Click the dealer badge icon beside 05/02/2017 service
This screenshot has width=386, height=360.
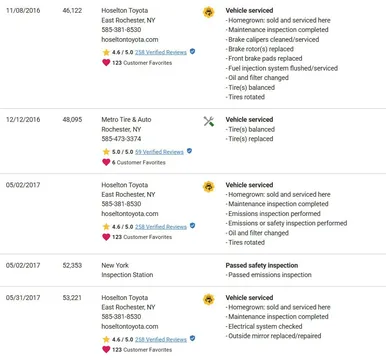[209, 187]
